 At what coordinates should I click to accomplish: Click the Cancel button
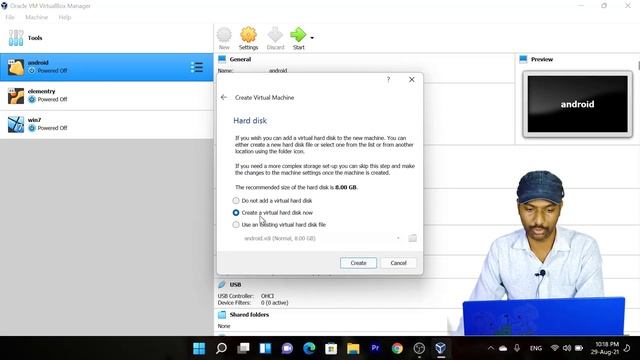pos(398,263)
